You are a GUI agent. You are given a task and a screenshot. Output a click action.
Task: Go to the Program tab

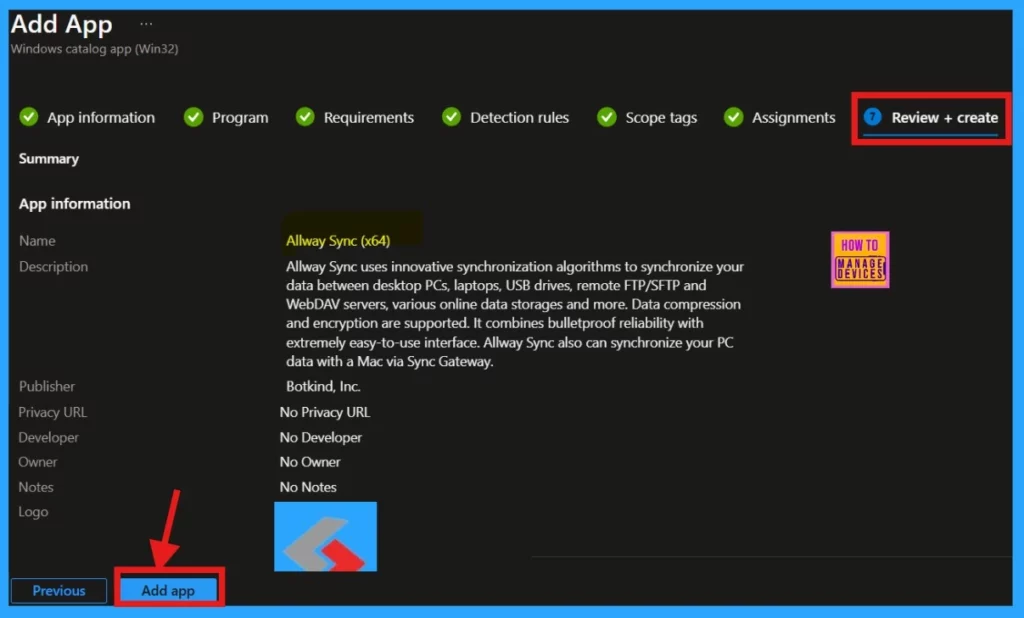240,118
